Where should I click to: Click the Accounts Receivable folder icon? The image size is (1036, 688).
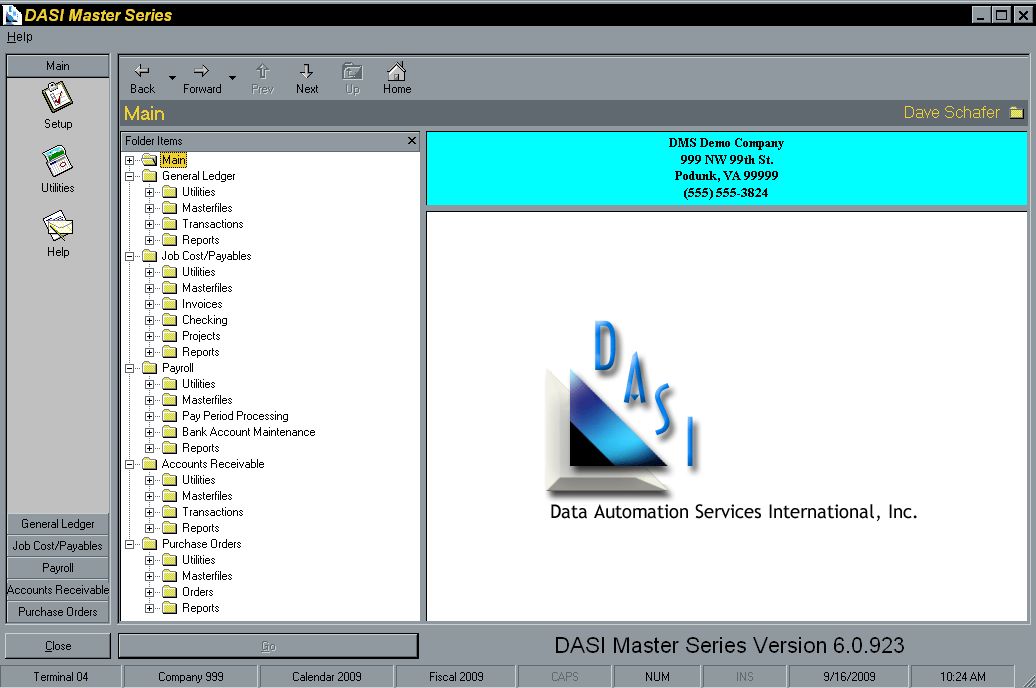coord(150,464)
